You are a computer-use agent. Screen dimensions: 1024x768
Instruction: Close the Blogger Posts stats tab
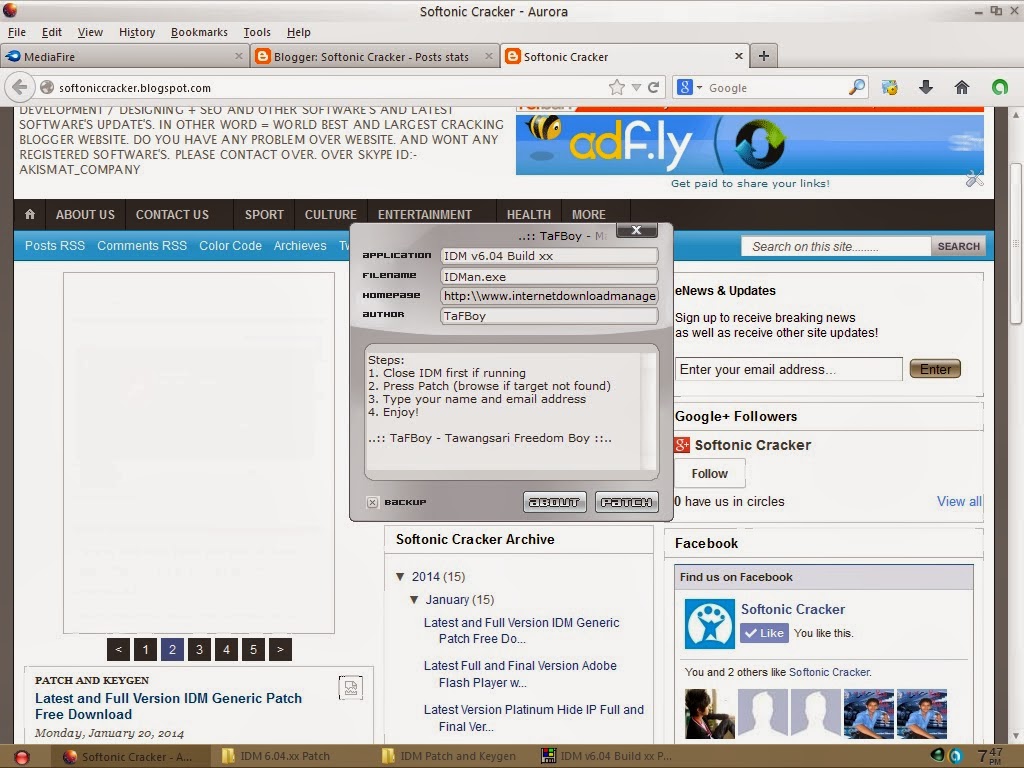pyautogui.click(x=488, y=56)
